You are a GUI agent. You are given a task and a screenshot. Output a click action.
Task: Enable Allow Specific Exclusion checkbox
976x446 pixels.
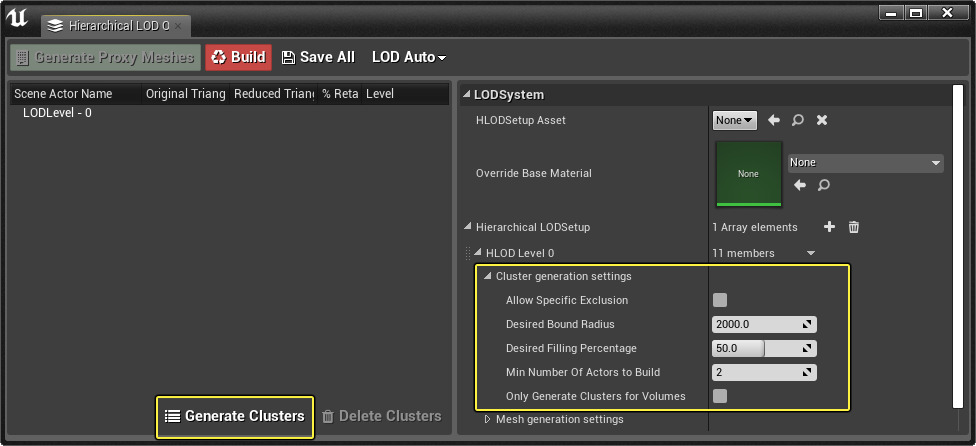[720, 300]
